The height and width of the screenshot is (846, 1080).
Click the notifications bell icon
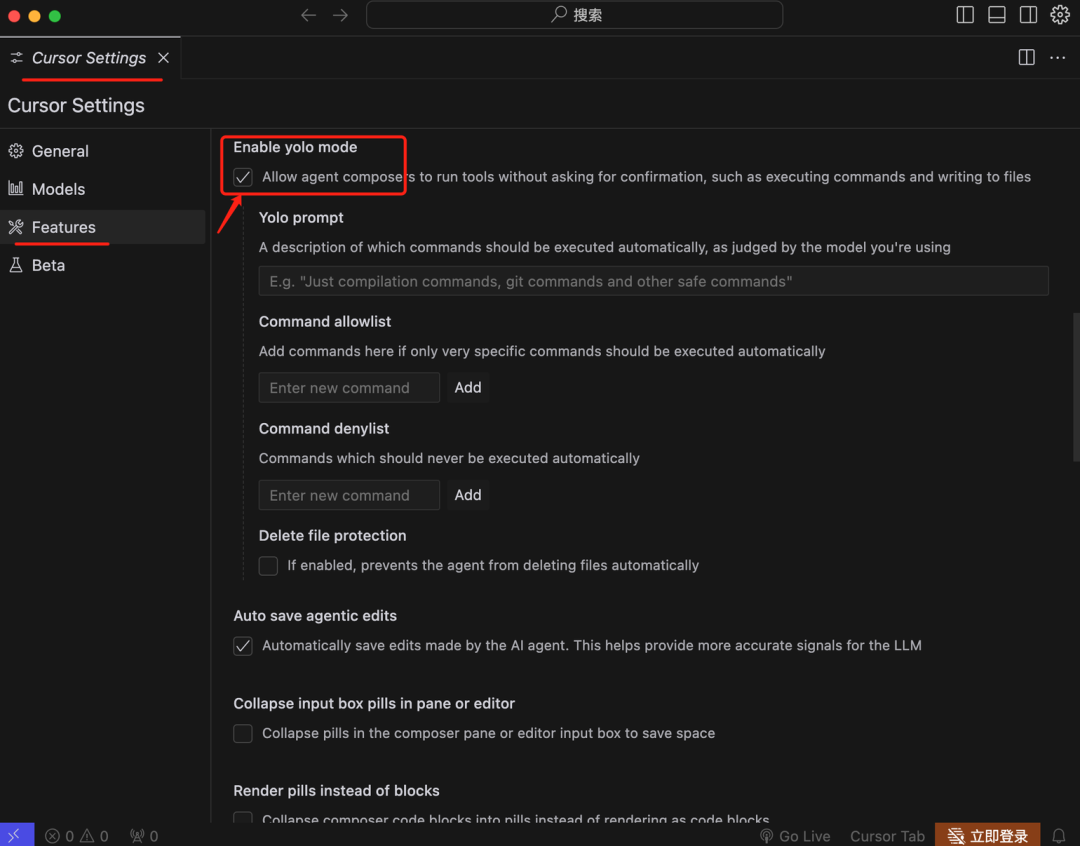tap(1059, 836)
